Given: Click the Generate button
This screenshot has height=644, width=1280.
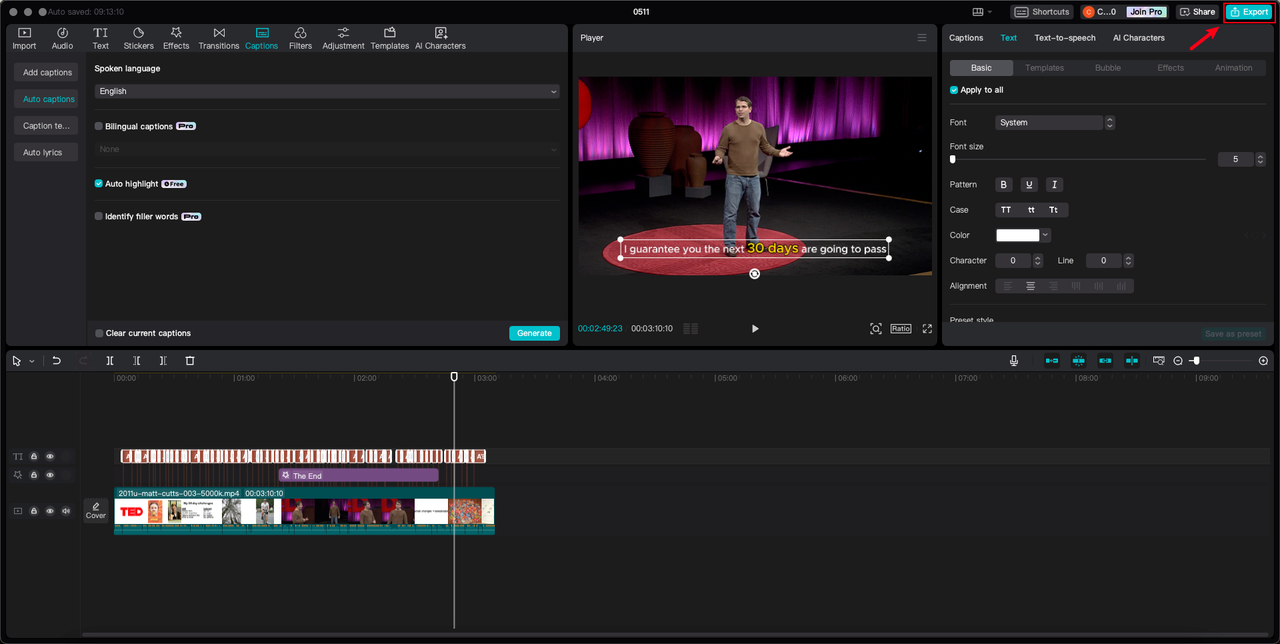Looking at the screenshot, I should (534, 333).
